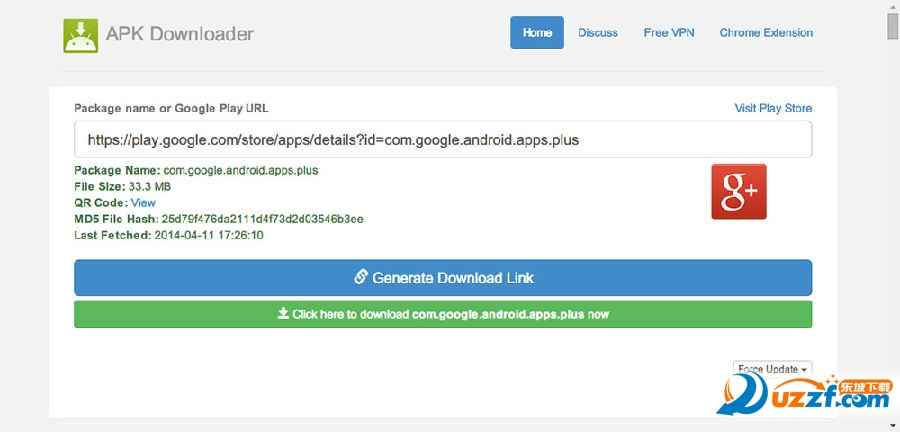Click the red Google+ app icon

(x=738, y=191)
